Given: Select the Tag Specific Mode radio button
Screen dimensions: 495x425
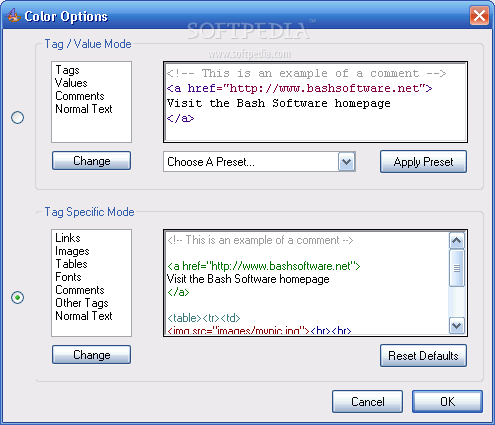Looking at the screenshot, I should tap(17, 297).
